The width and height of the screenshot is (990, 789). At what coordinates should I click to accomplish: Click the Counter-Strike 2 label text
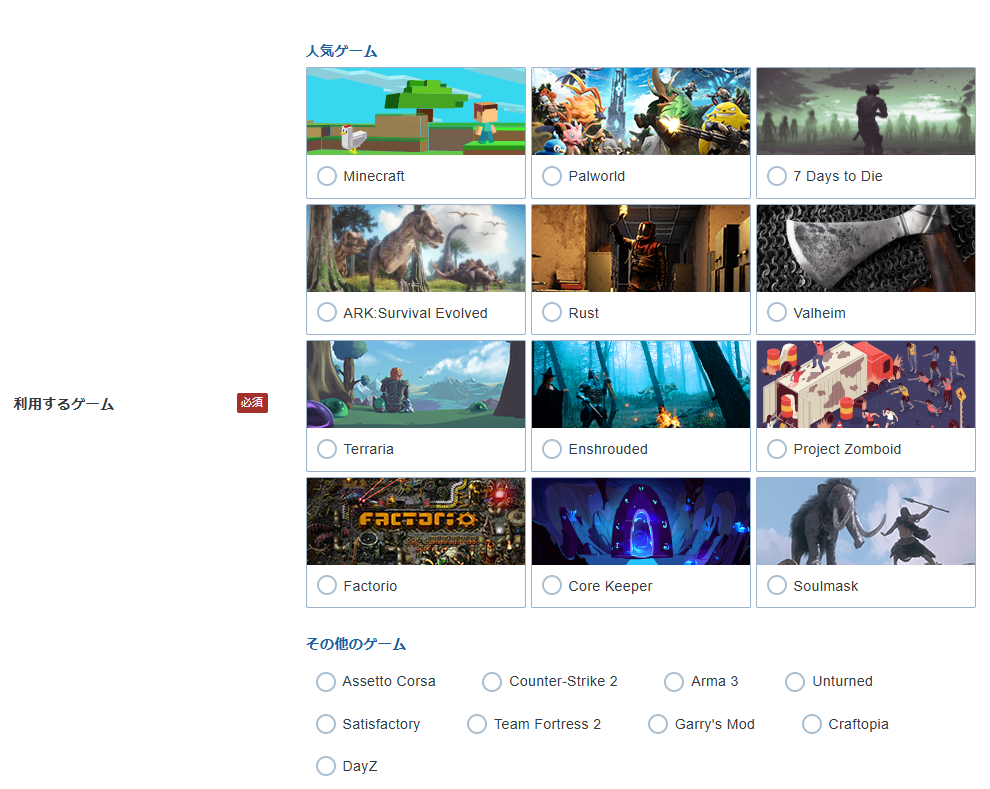click(563, 682)
